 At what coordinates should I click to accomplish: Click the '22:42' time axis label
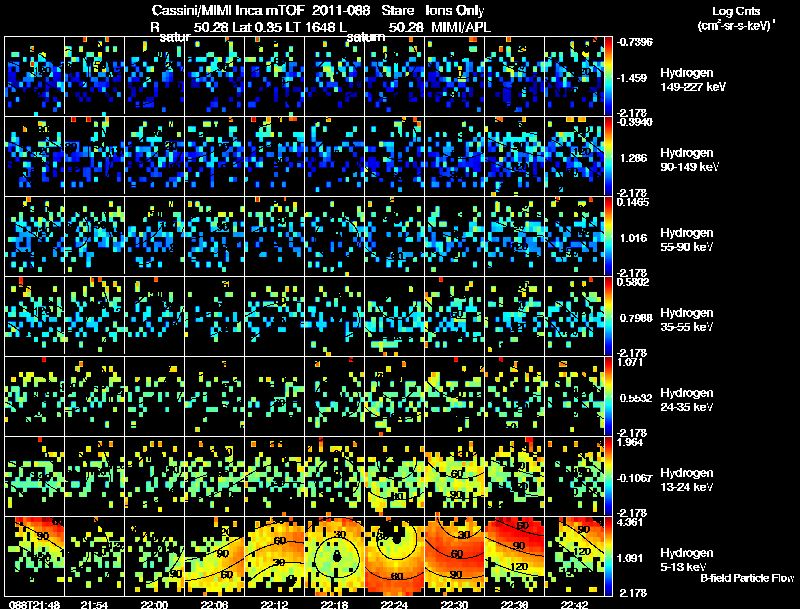(574, 604)
